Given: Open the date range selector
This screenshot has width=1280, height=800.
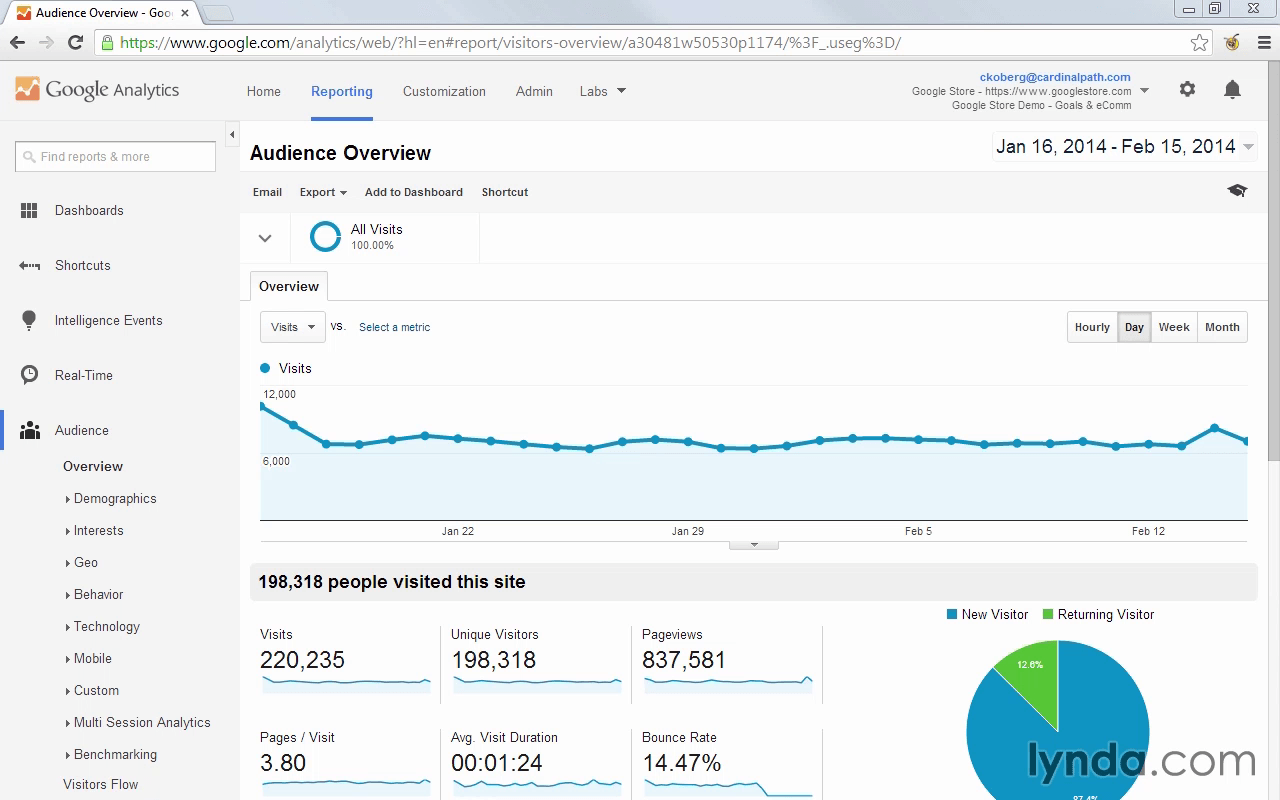Looking at the screenshot, I should pos(1124,147).
